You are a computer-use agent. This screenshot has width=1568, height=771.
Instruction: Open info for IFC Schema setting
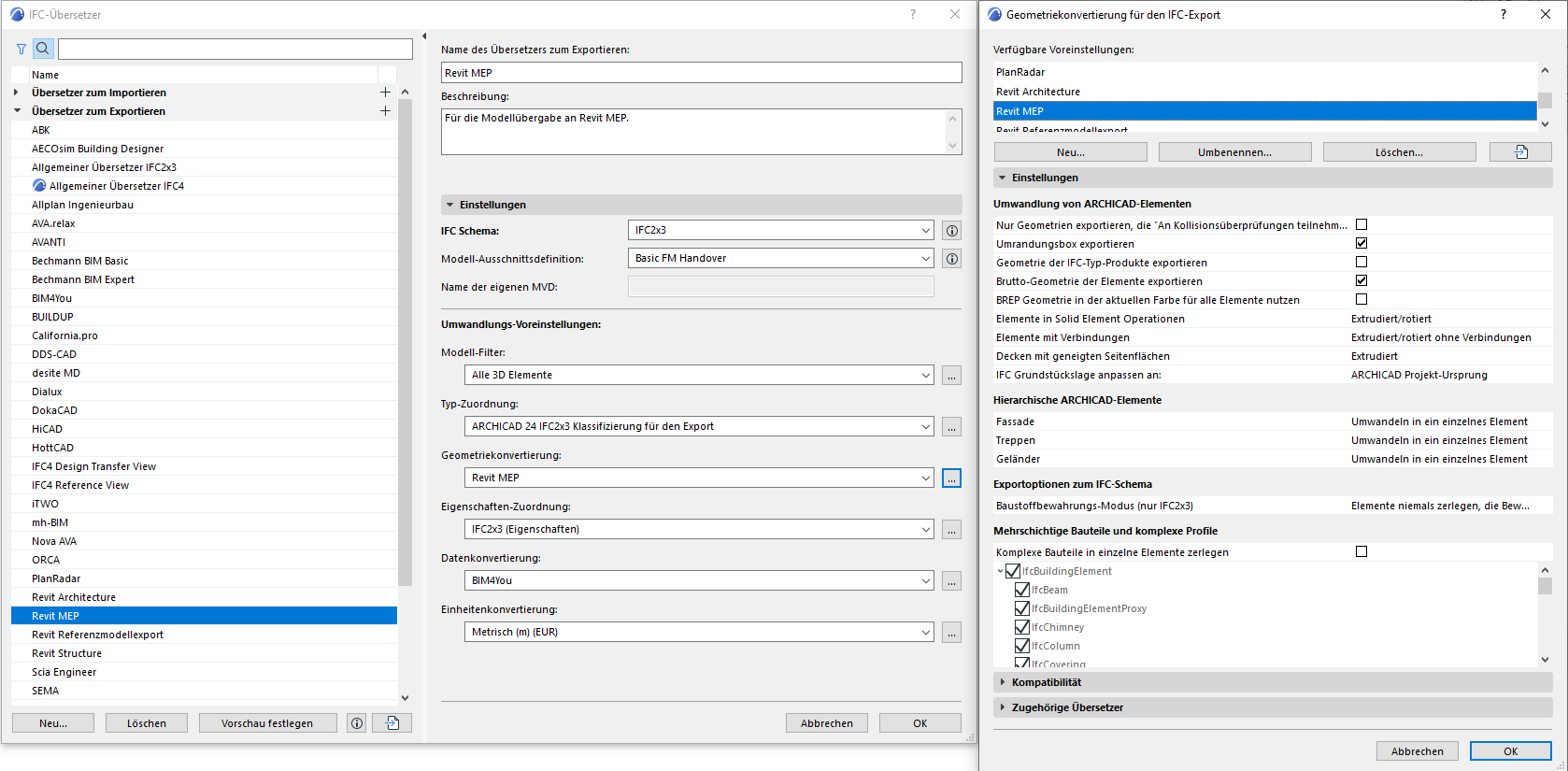pos(951,231)
